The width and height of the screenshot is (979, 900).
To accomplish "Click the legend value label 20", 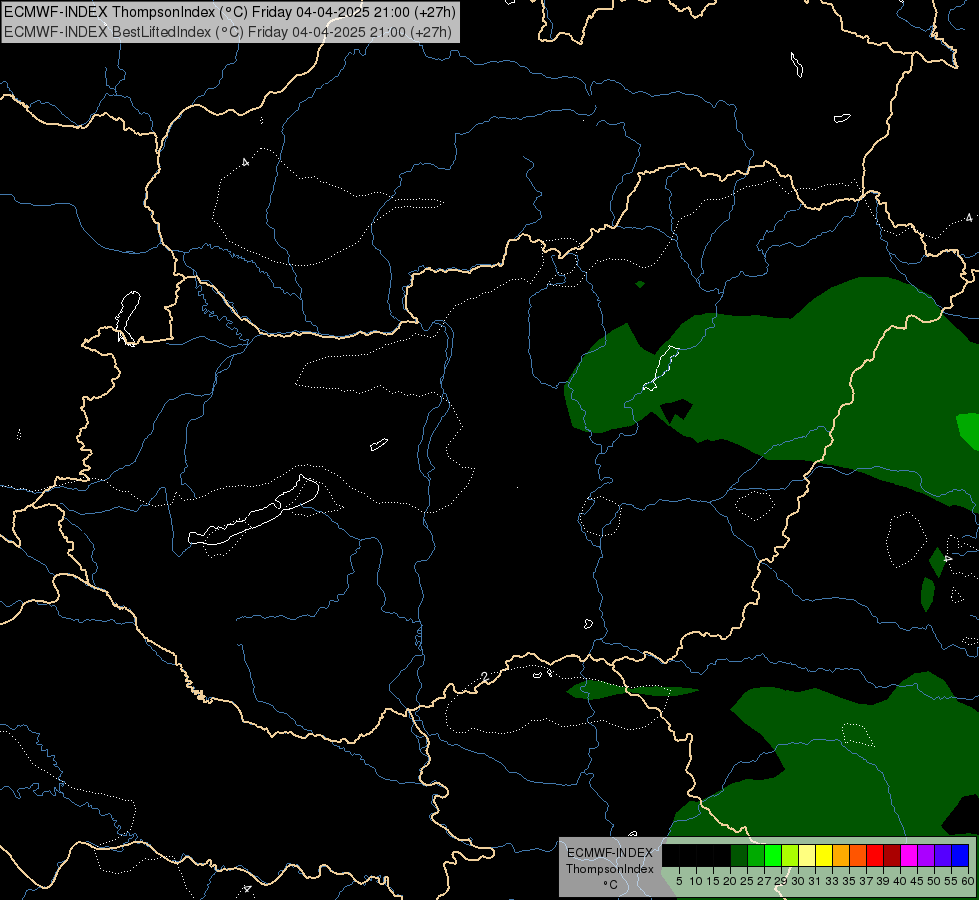I will pos(730,881).
